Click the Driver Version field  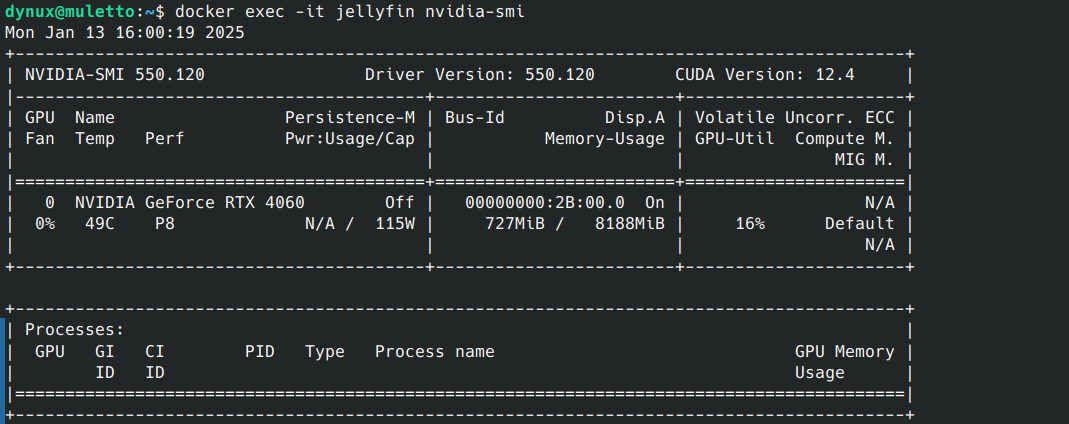pyautogui.click(x=479, y=74)
